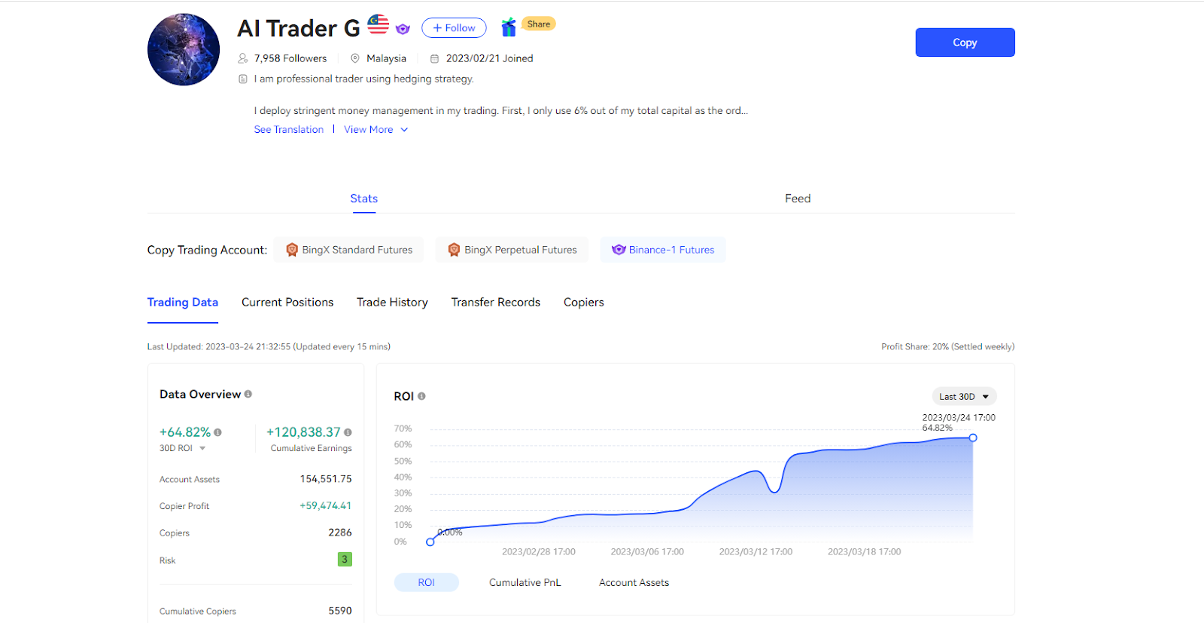Switch chart to Account Assets
The width and height of the screenshot is (1204, 624).
634,582
